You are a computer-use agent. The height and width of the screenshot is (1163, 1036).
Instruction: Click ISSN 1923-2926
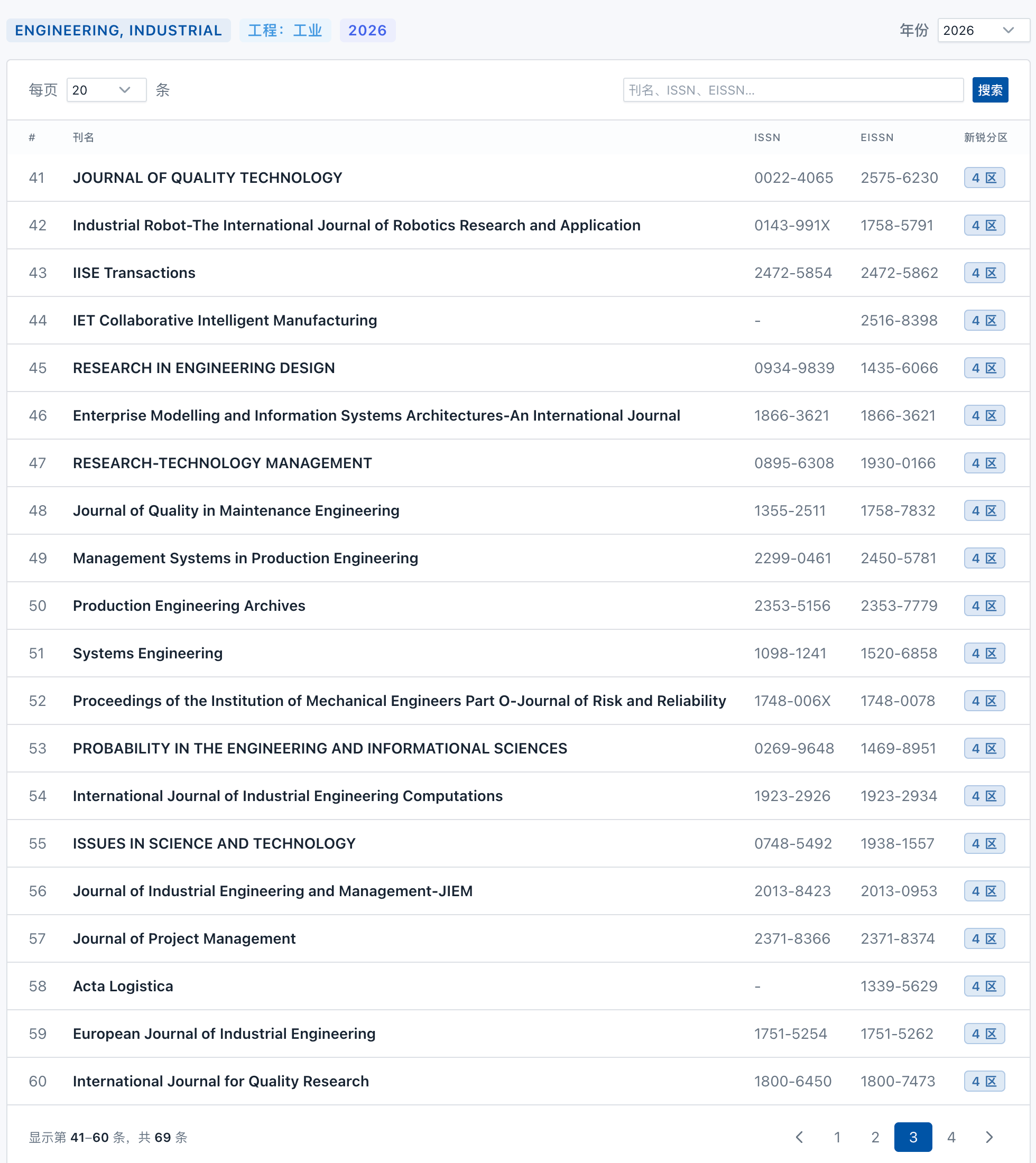792,795
